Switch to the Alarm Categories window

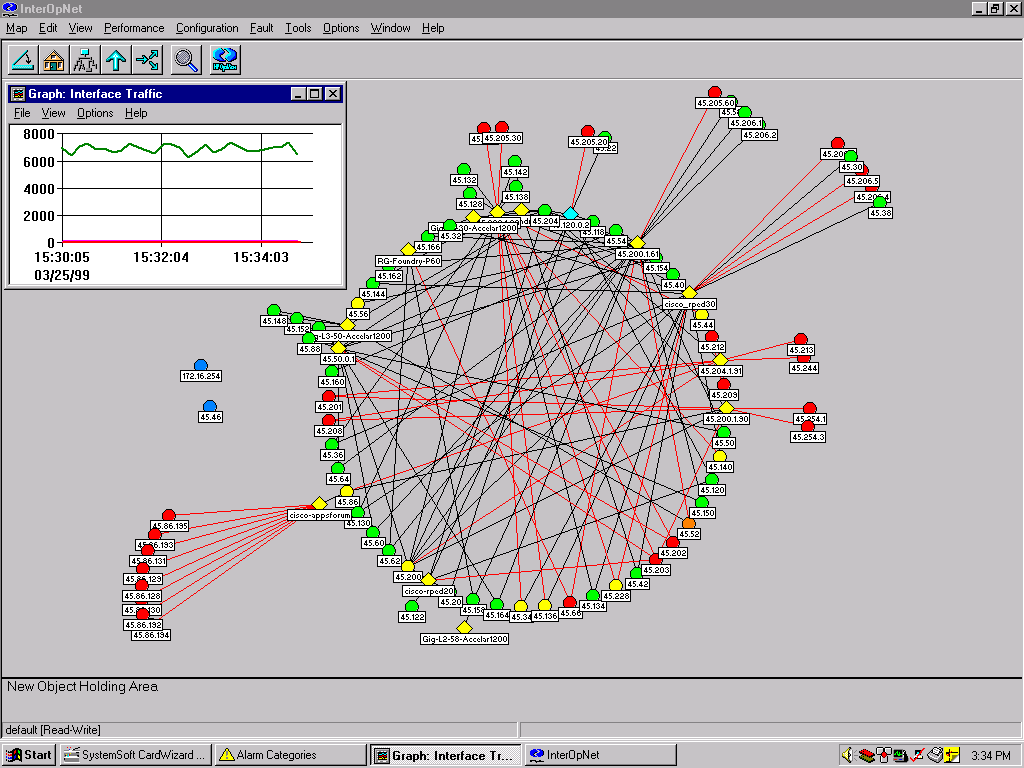pyautogui.click(x=289, y=754)
